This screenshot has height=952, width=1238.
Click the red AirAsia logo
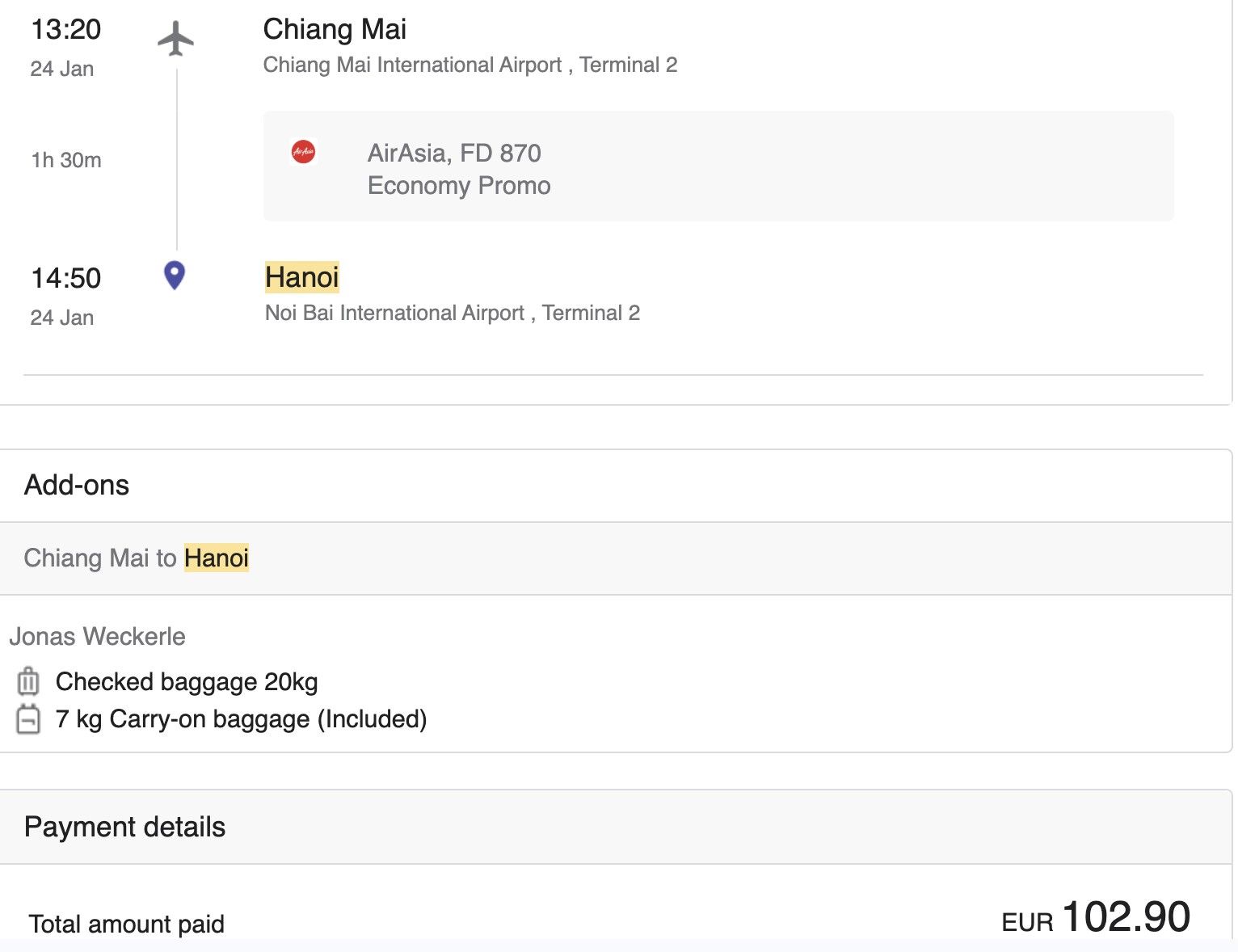[304, 152]
